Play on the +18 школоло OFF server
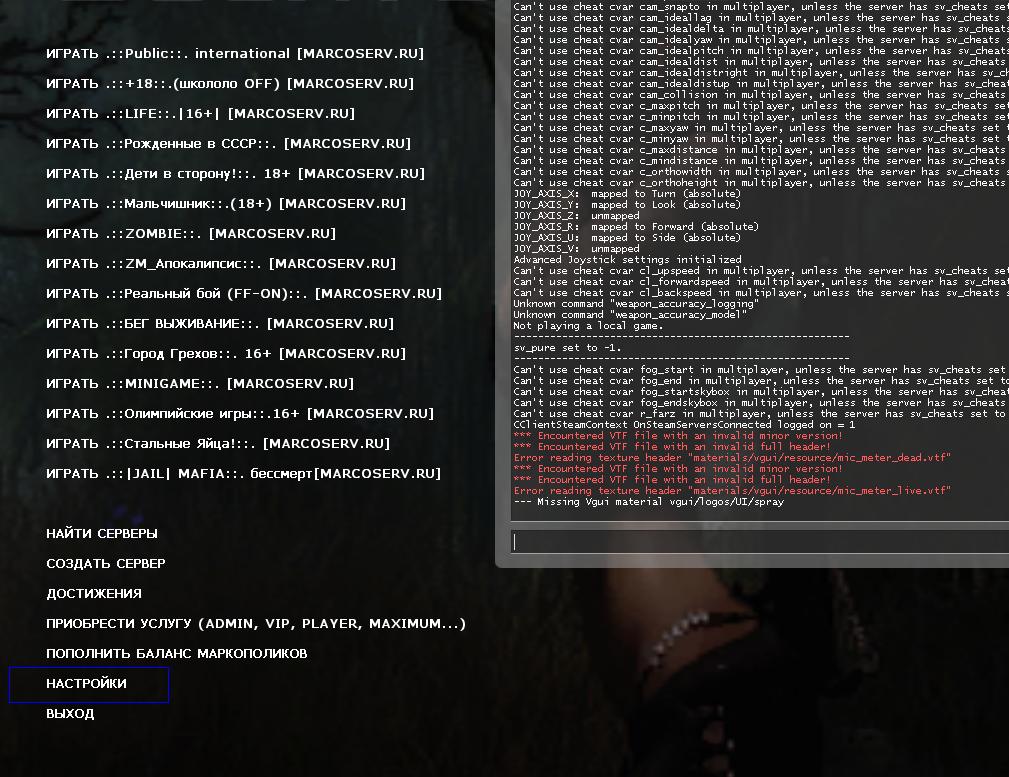1009x777 pixels. [229, 84]
